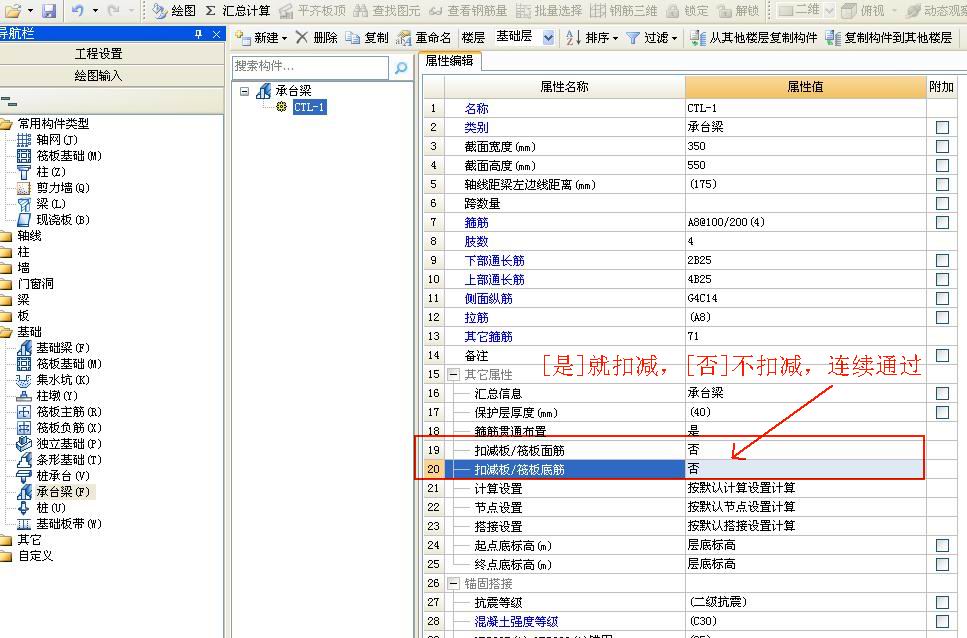Collapse the 其它属性 group
The image size is (967, 638).
click(x=453, y=375)
